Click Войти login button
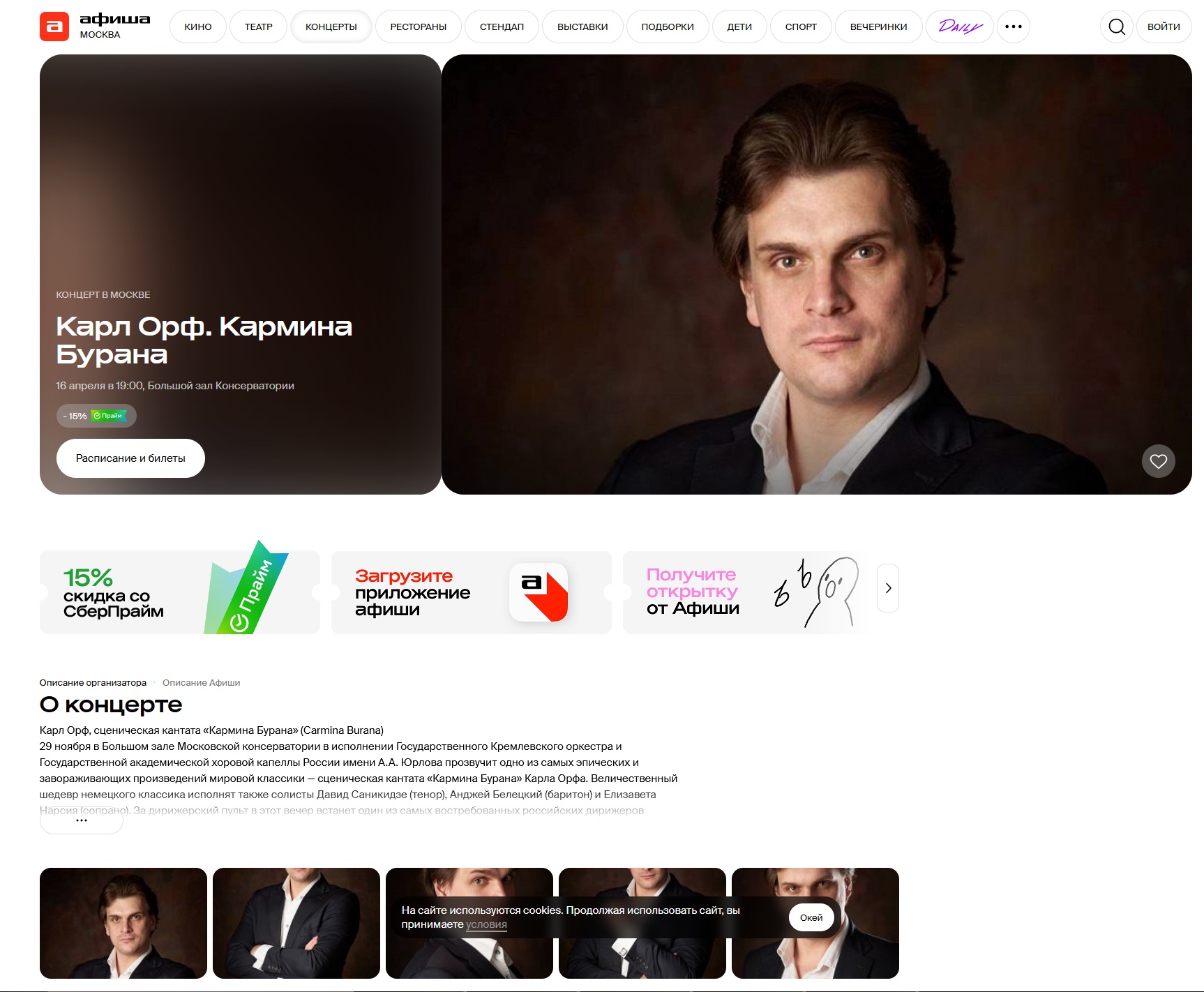Image resolution: width=1204 pixels, height=992 pixels. (x=1164, y=27)
